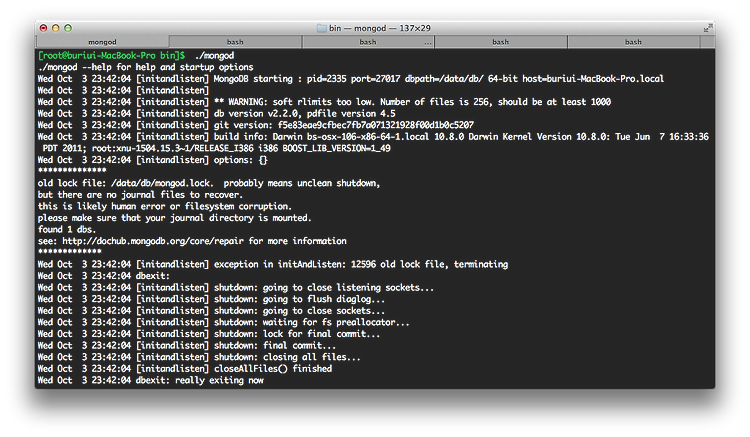Click 'this is likely human error or filesystem corruption.'
The height and width of the screenshot is (437, 750).
click(x=165, y=207)
